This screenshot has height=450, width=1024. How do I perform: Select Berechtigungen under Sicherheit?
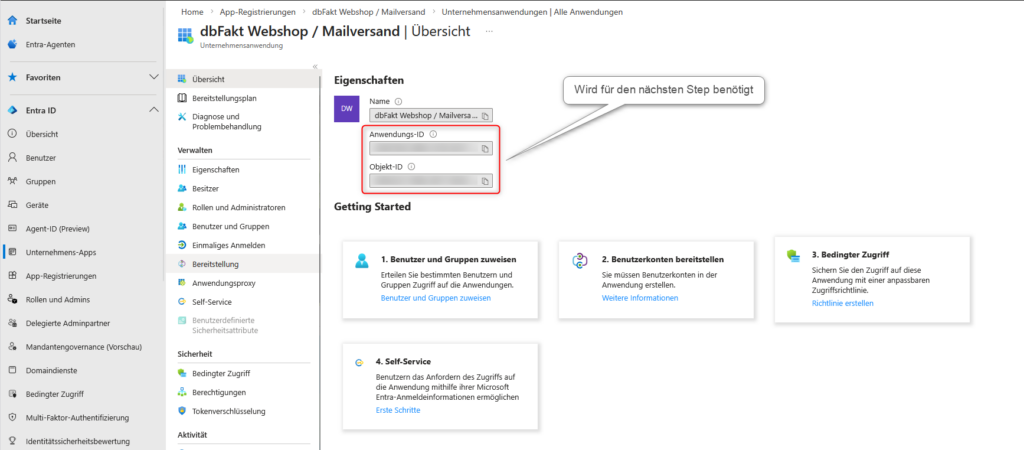pos(219,392)
